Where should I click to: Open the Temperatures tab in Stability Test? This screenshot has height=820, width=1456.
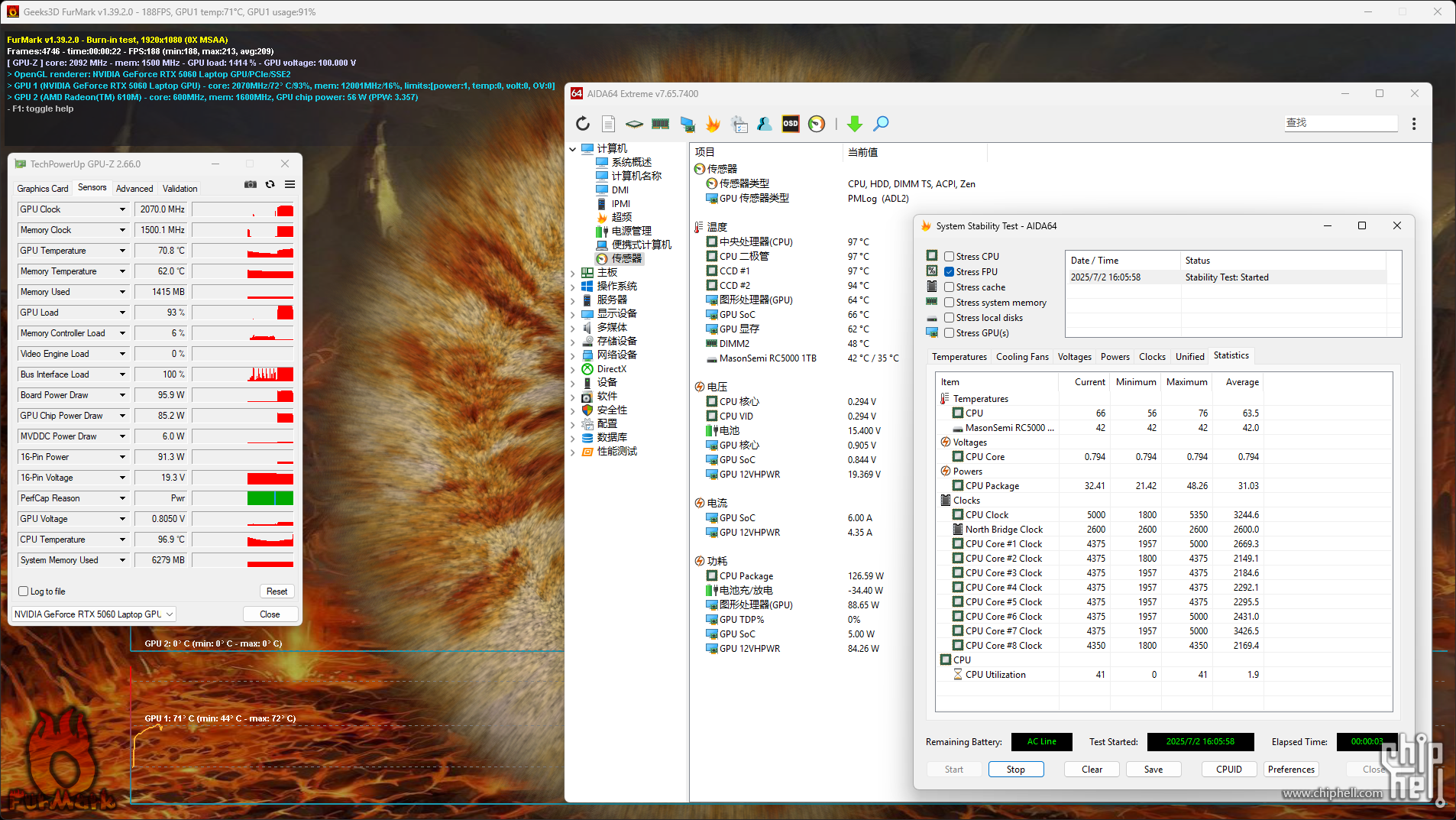pos(959,357)
